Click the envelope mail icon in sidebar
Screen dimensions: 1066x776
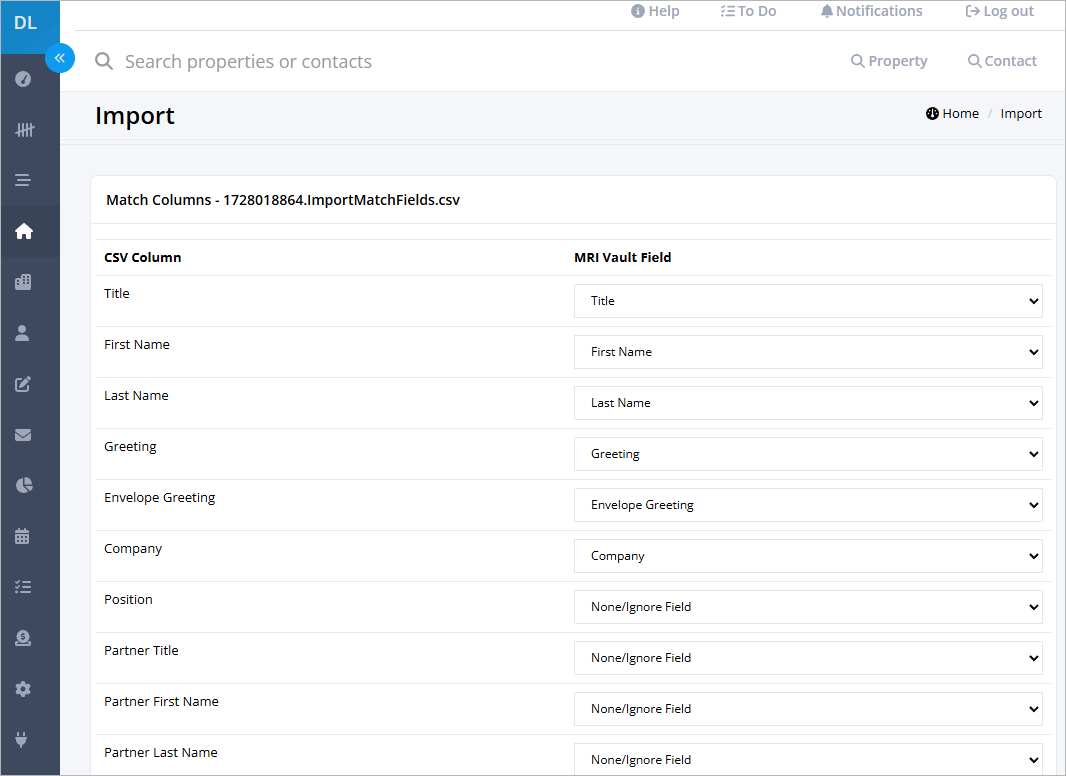click(x=23, y=435)
